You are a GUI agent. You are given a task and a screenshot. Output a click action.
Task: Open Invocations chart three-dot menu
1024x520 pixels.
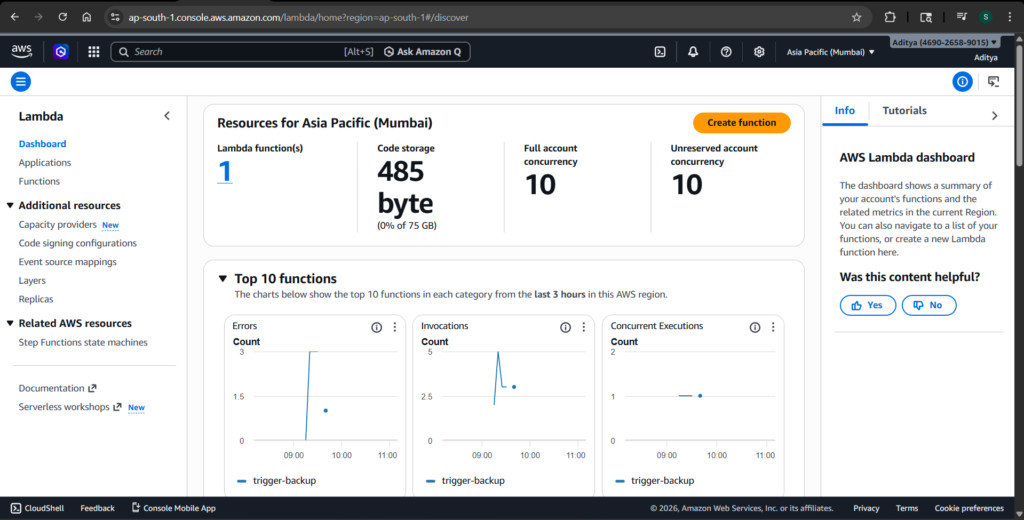583,327
